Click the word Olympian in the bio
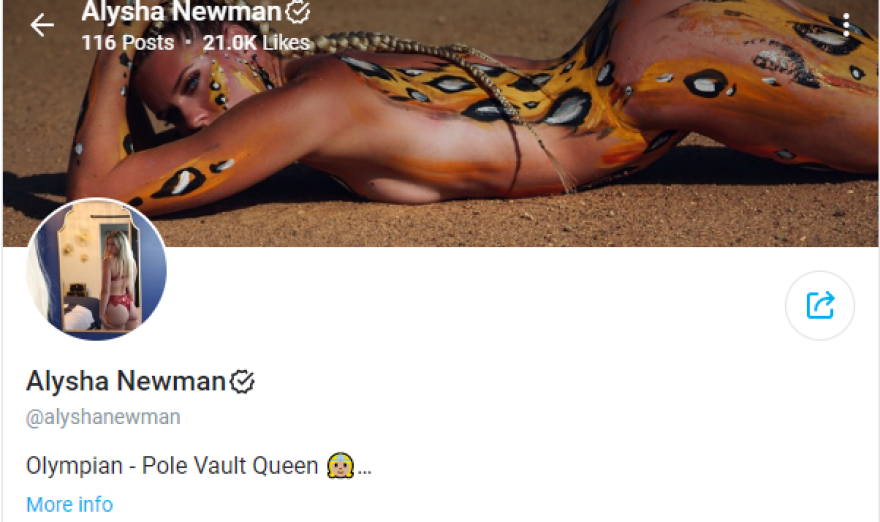 coord(74,466)
